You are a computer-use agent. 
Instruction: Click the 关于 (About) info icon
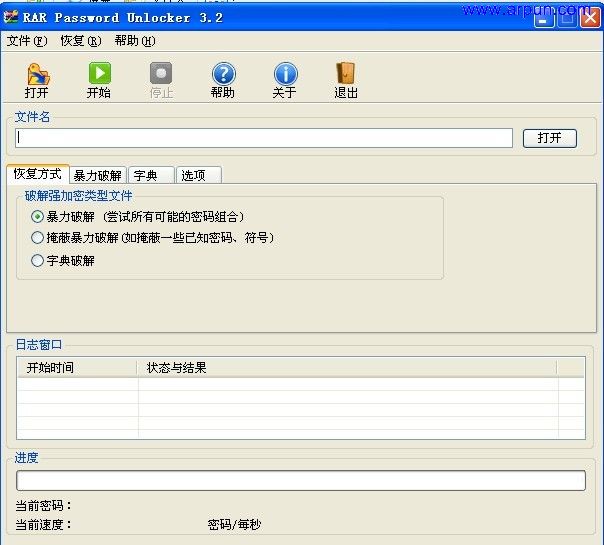pos(285,75)
